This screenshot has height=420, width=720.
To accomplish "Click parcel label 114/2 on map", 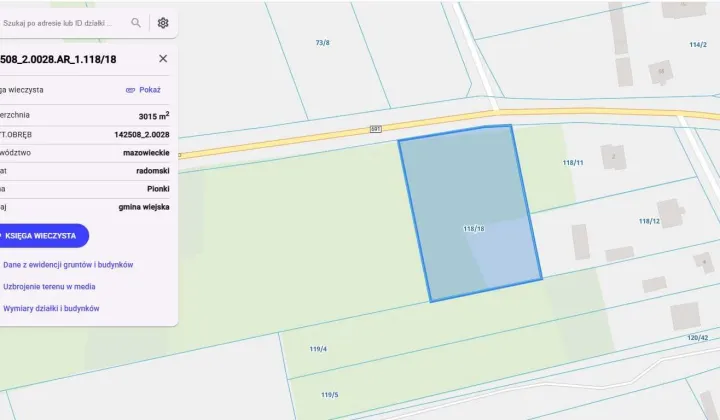I will point(698,45).
